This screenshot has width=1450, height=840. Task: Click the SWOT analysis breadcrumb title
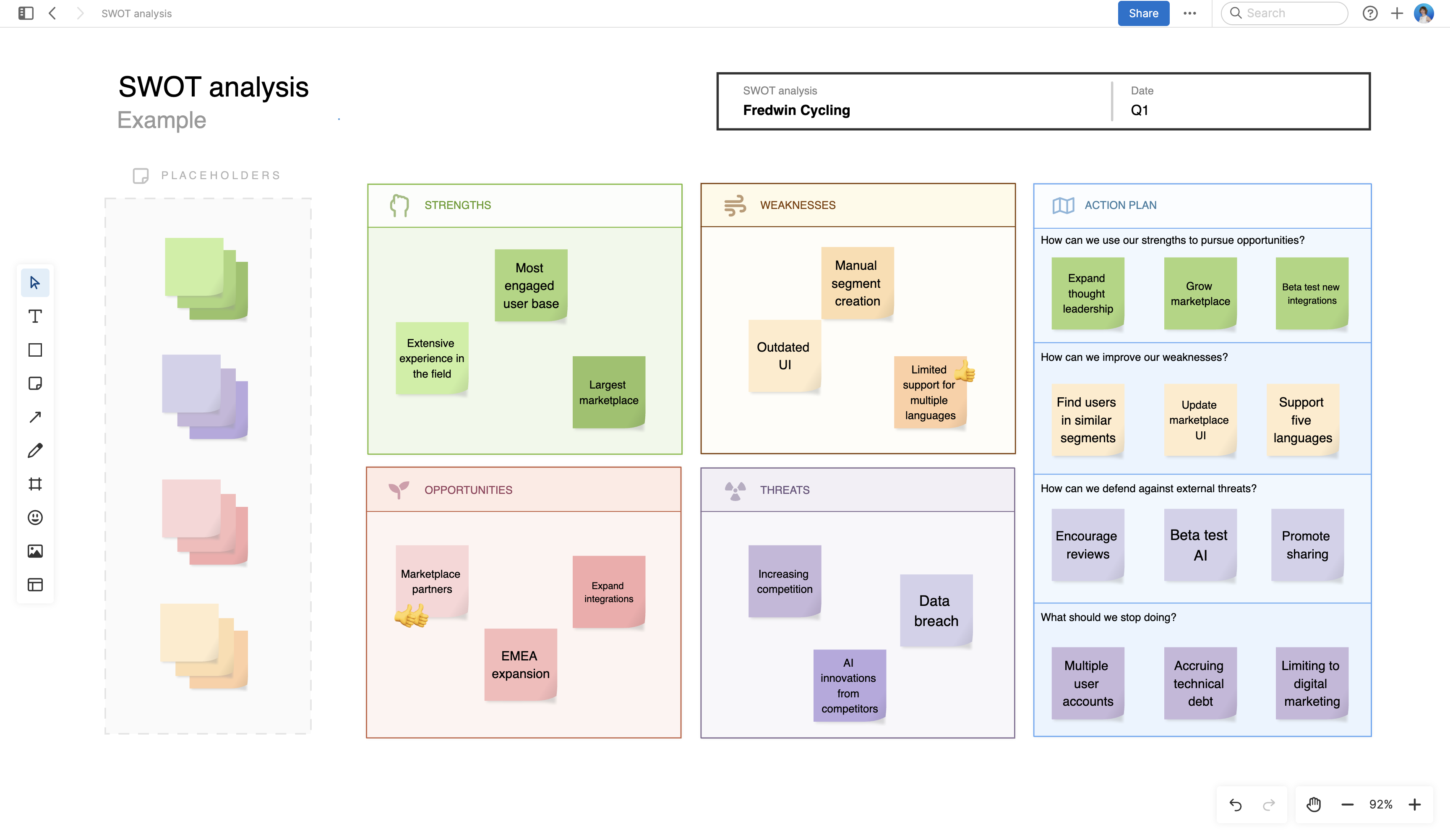136,13
